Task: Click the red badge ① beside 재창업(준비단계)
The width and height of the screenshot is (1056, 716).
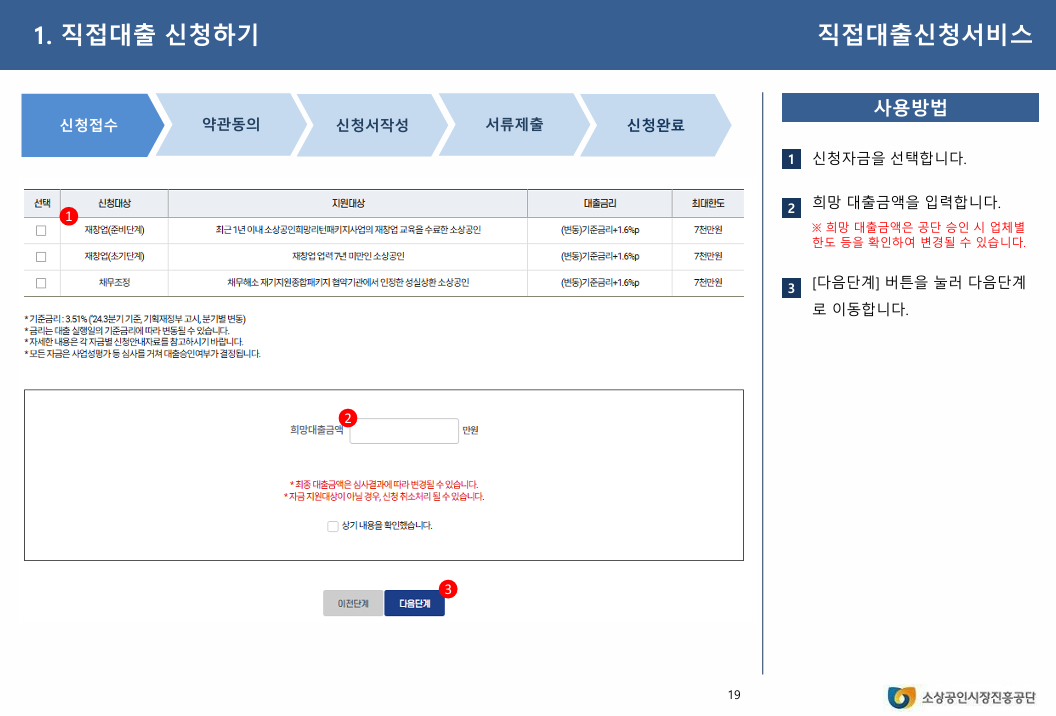Action: [69, 216]
